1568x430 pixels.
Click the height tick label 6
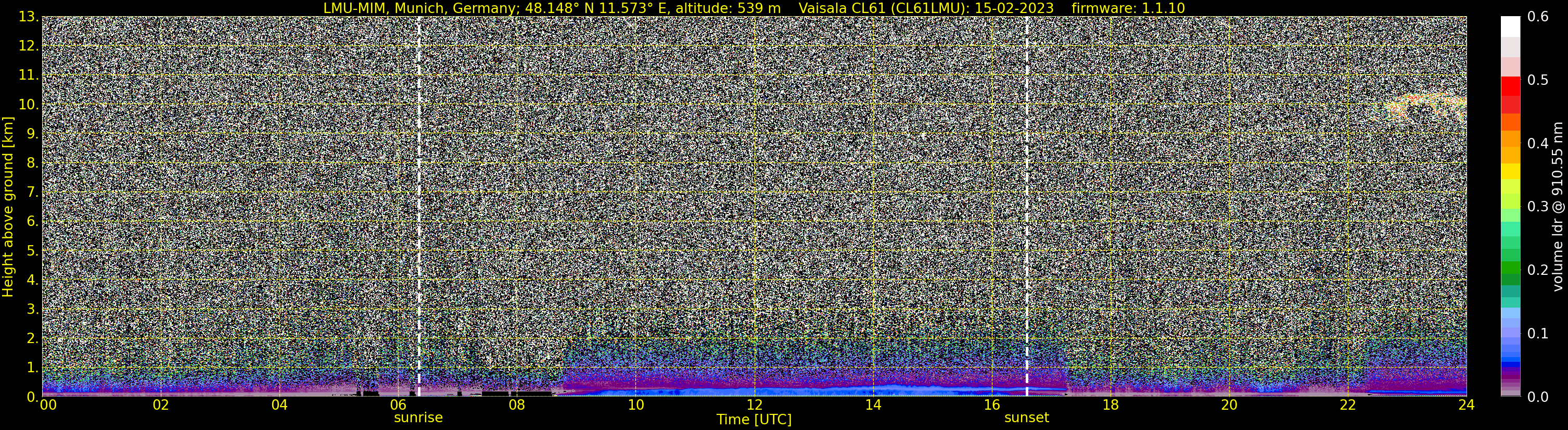pyautogui.click(x=32, y=221)
